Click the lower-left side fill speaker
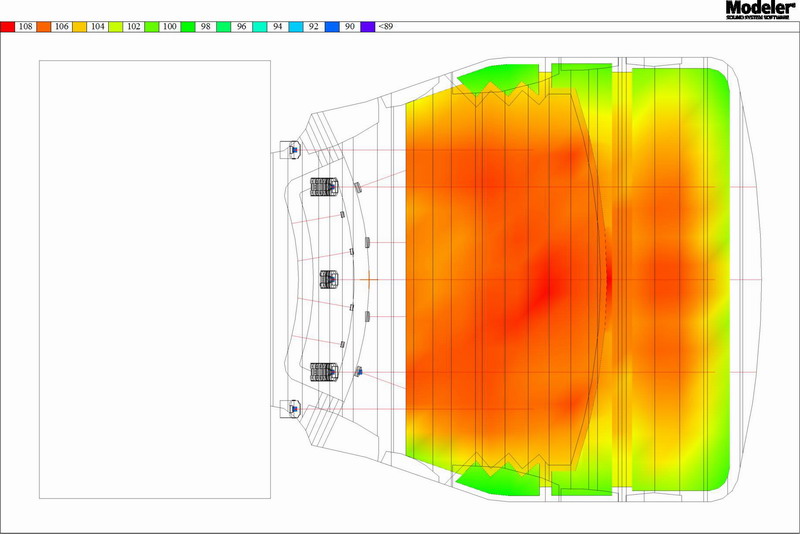This screenshot has width=800, height=534. (x=292, y=408)
